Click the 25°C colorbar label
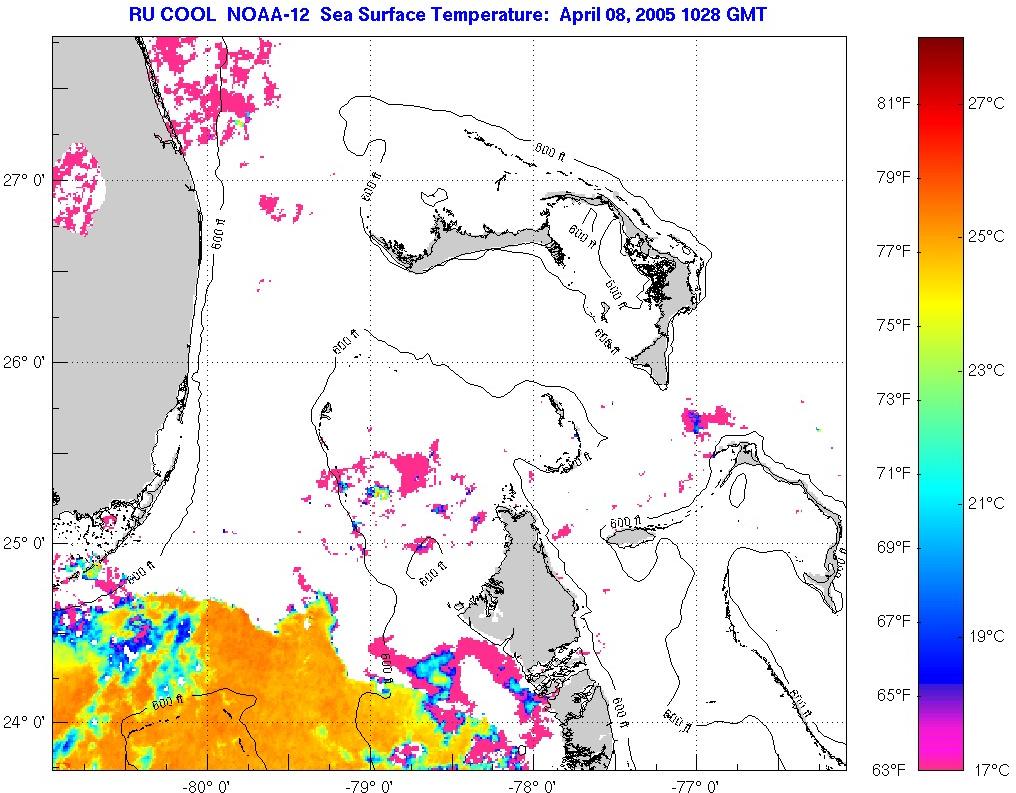This screenshot has height=793, width=1016. click(x=987, y=236)
